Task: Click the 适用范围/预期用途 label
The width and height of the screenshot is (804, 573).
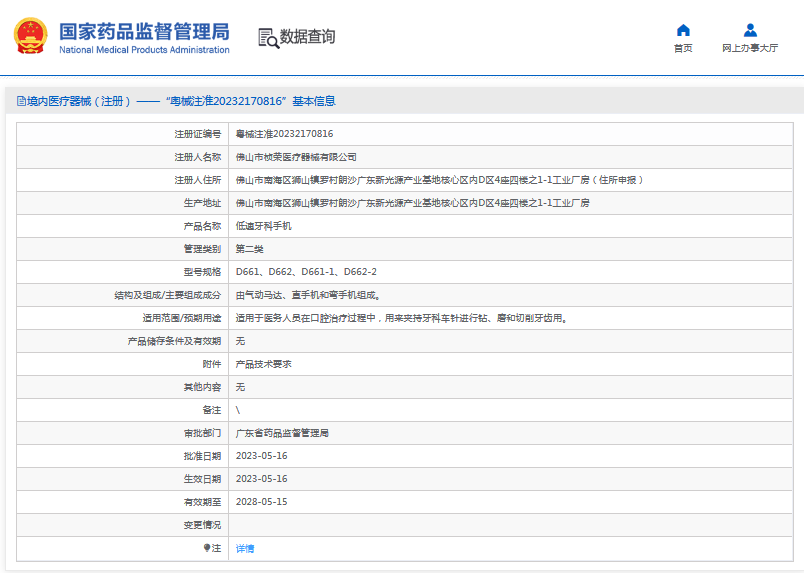Action: pos(182,318)
